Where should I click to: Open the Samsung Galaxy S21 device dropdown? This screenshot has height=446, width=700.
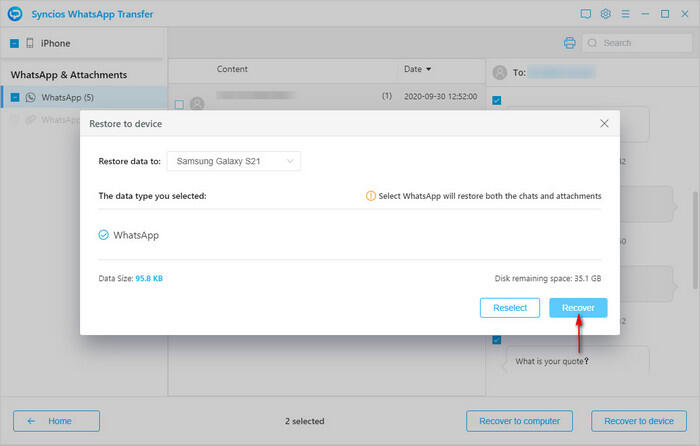233,161
